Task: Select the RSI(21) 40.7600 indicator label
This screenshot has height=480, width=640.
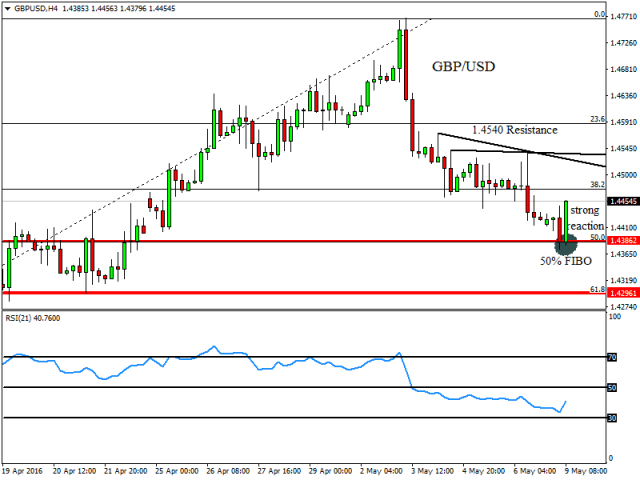Action: (33, 318)
